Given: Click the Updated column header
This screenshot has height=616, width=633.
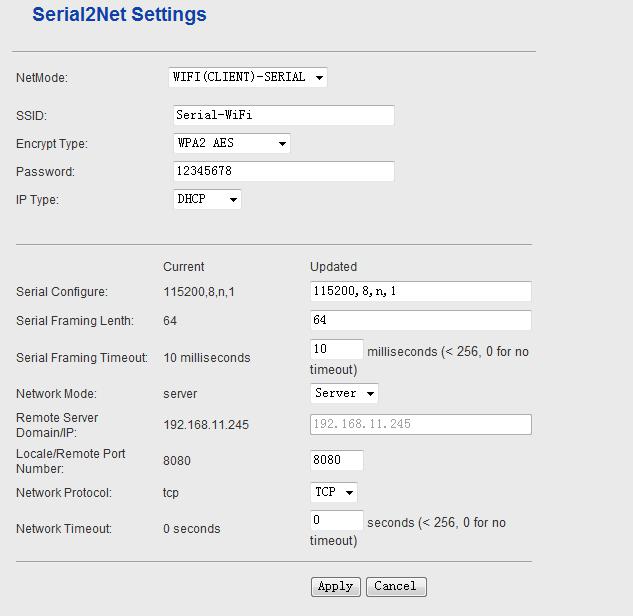Looking at the screenshot, I should coord(333,267).
